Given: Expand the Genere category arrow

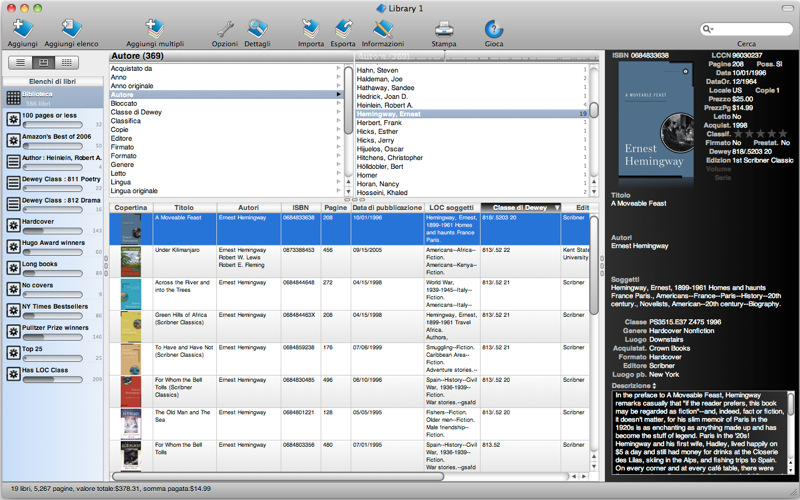Looking at the screenshot, I should point(338,164).
